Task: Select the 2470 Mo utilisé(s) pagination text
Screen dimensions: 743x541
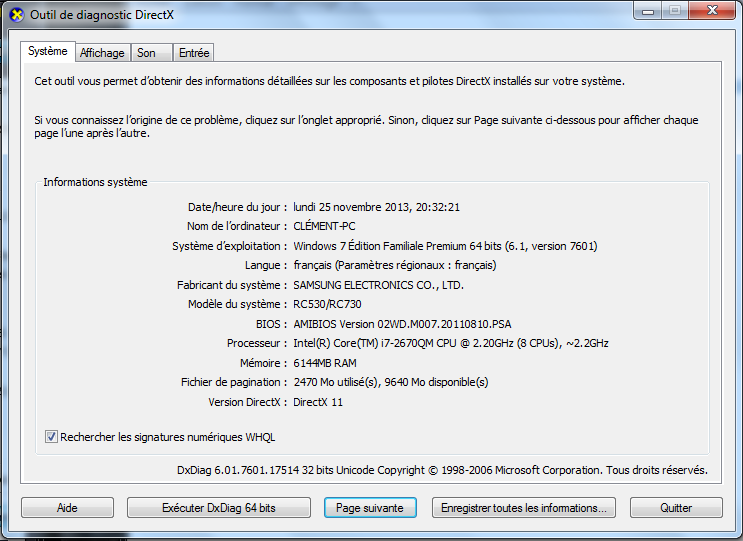Action: point(390,382)
